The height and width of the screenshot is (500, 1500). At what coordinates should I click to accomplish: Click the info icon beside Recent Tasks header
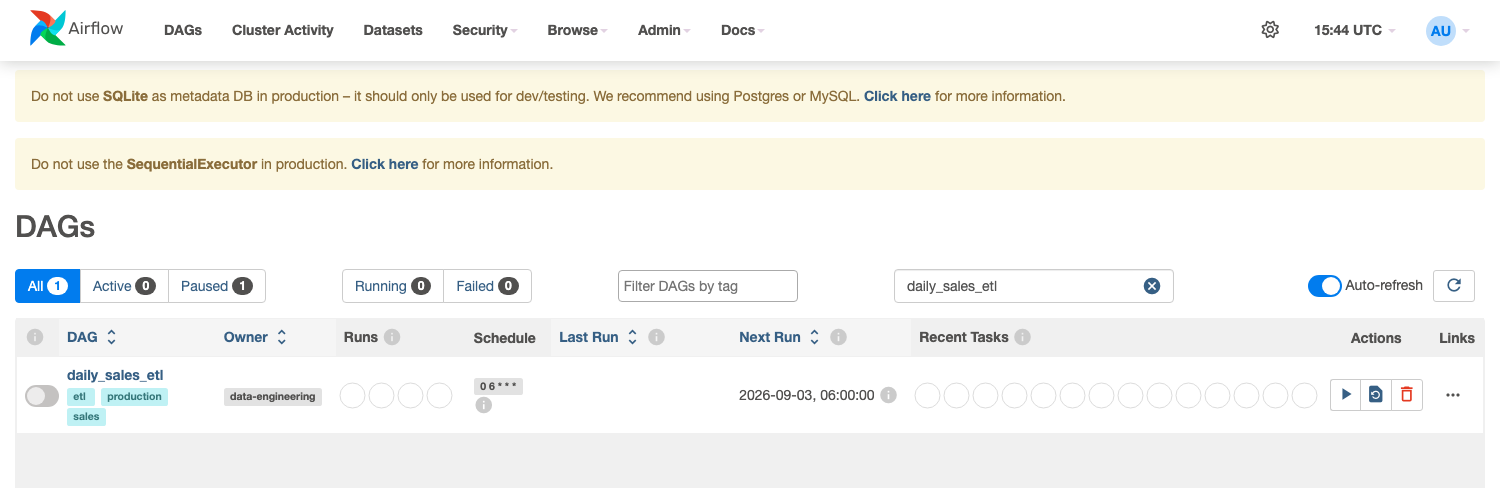1022,337
